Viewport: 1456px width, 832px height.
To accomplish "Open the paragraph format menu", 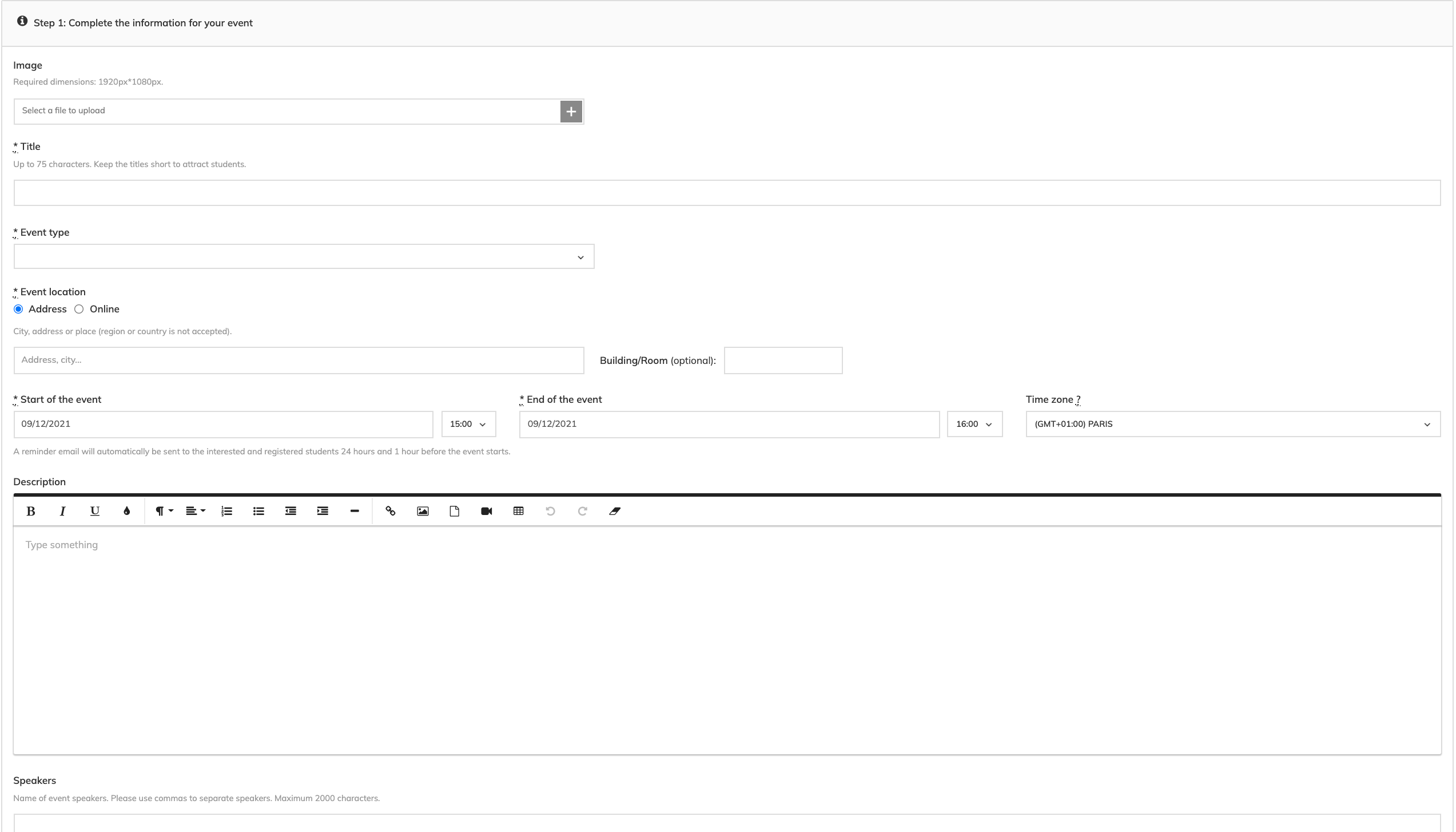I will (x=164, y=511).
